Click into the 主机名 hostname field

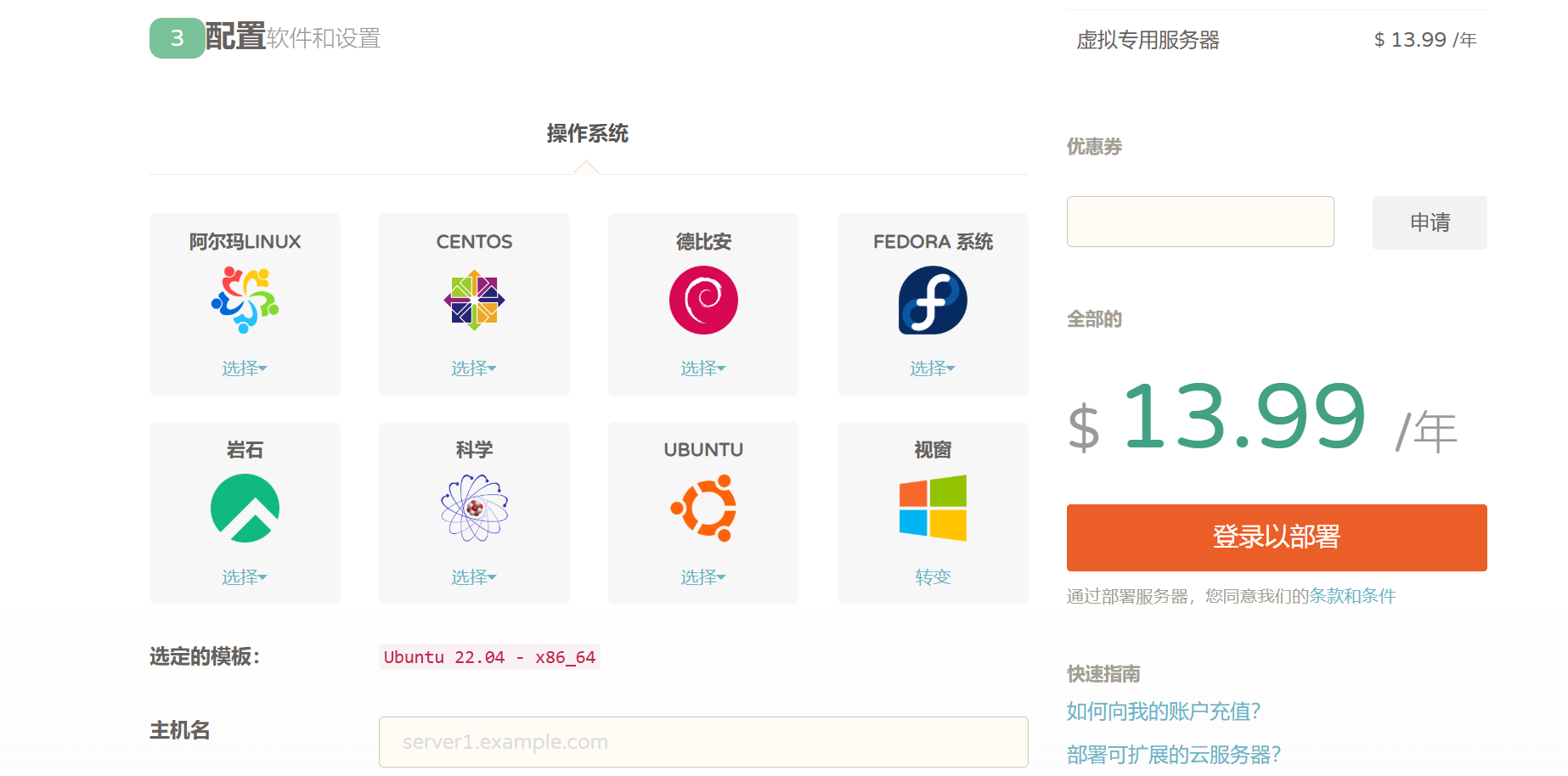click(703, 742)
